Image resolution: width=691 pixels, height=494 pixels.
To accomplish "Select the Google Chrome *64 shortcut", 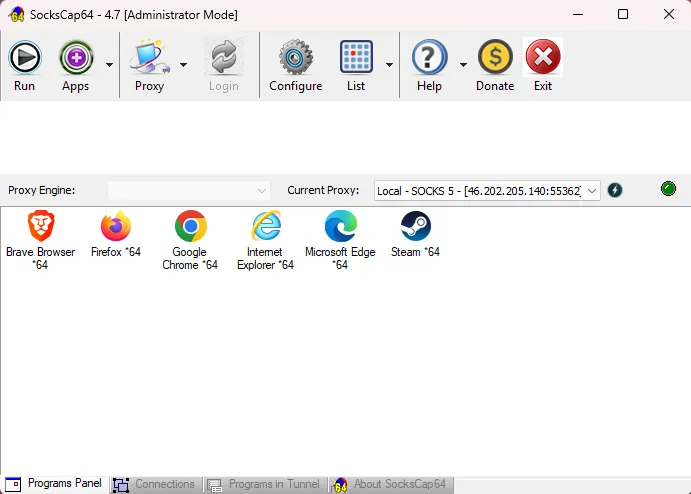I will click(190, 240).
